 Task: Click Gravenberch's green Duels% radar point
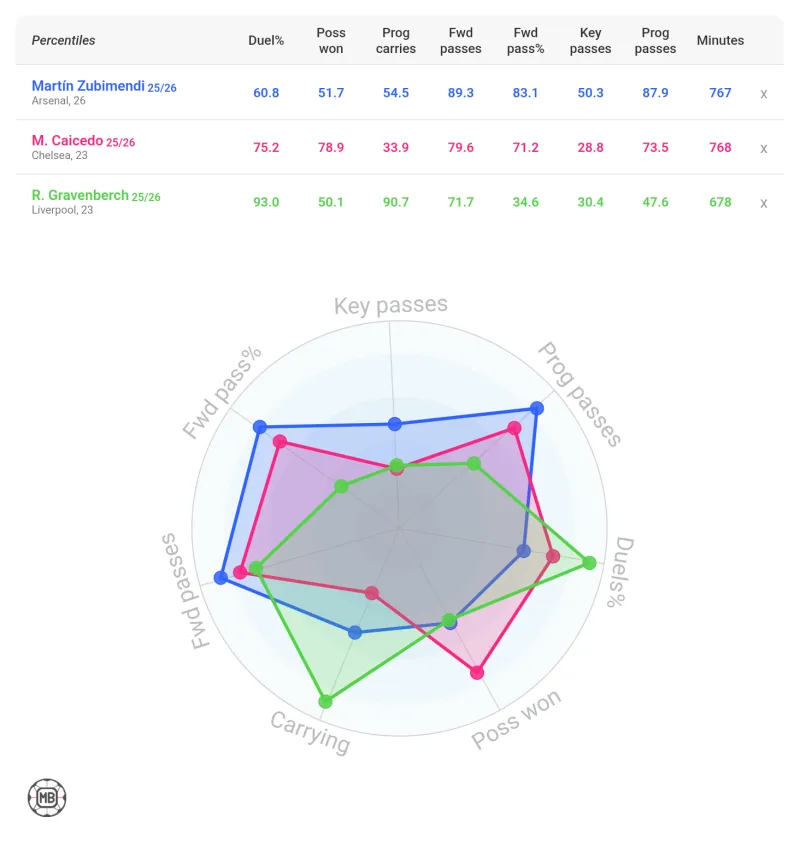pos(589,563)
